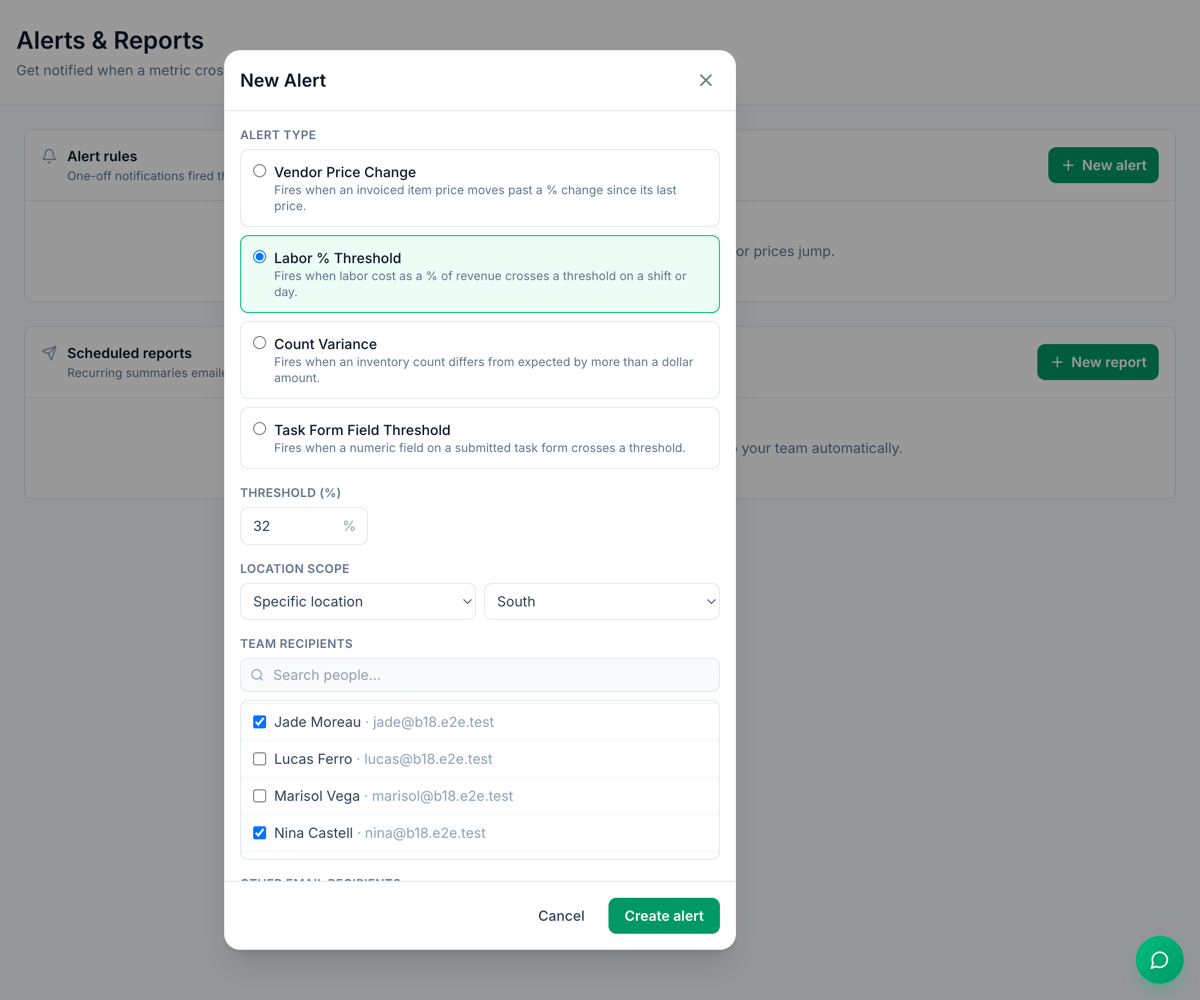
Task: Open the South location dropdown
Action: tap(602, 601)
